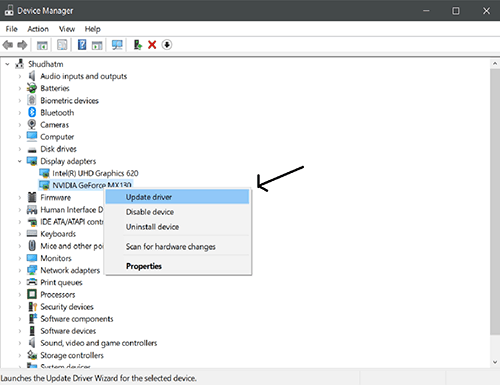Viewport: 500px width, 385px height.
Task: Choose Update driver from context menu
Action: (x=177, y=197)
